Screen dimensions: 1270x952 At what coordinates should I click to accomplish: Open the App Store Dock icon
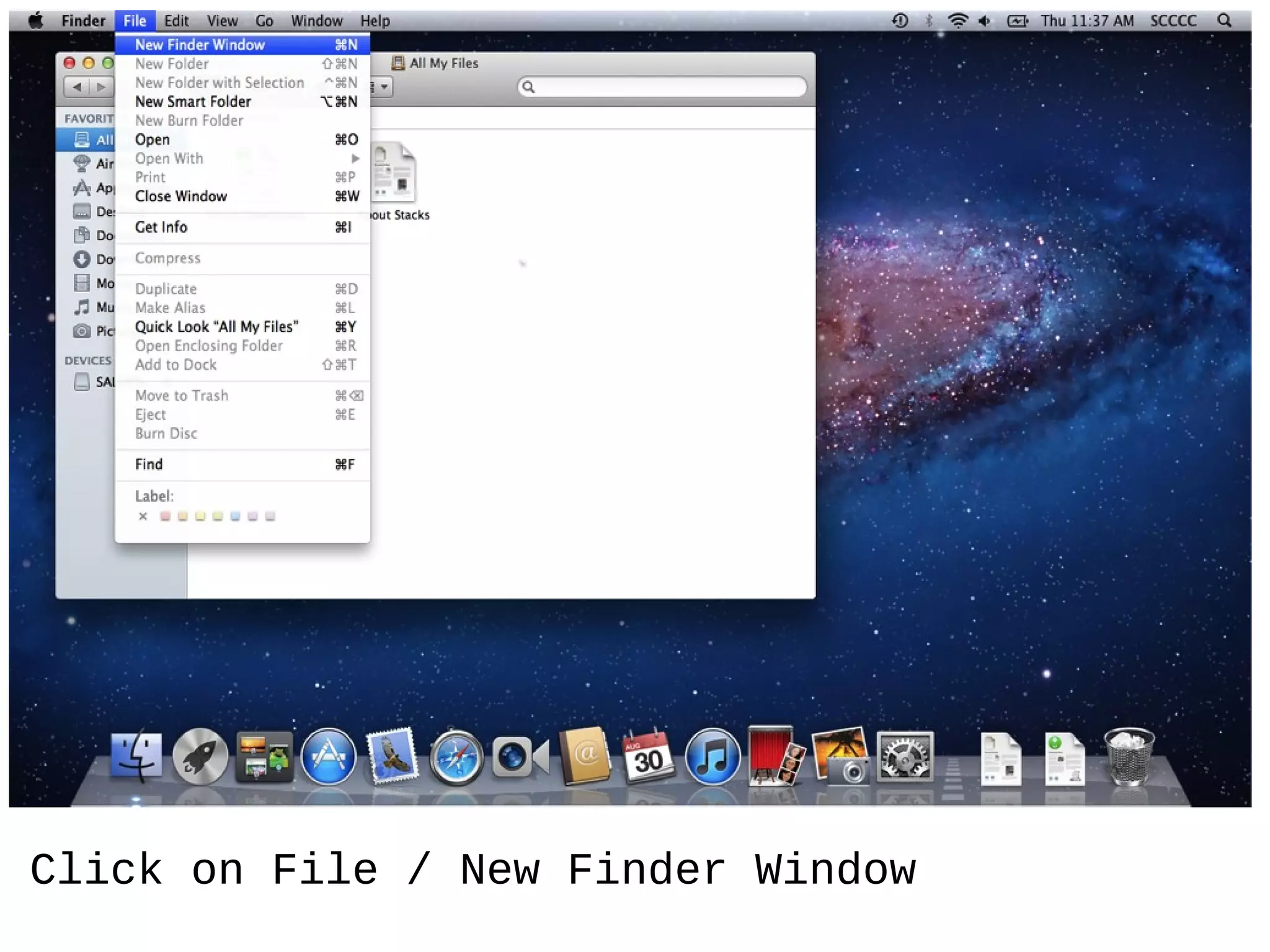(328, 756)
